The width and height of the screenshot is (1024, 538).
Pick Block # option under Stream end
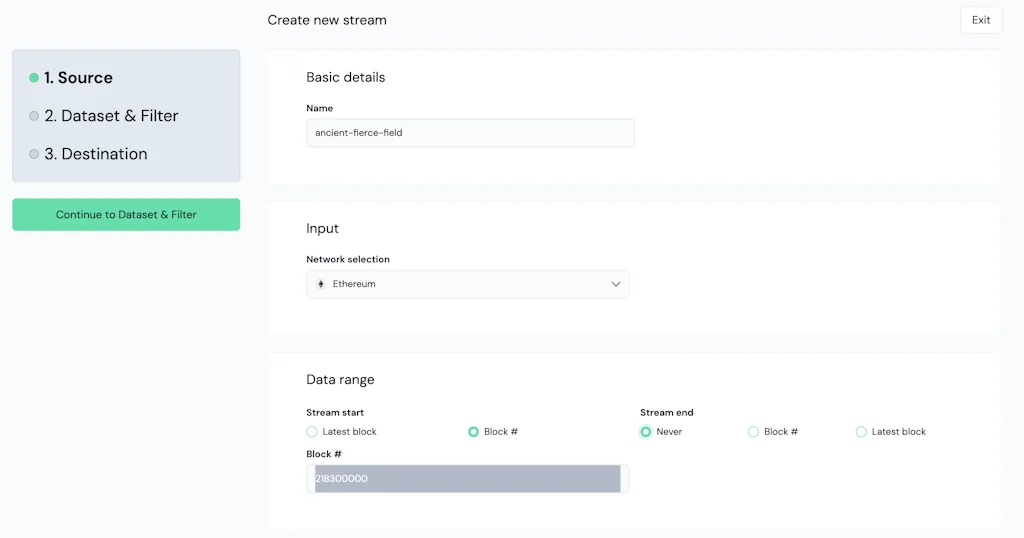(x=753, y=432)
